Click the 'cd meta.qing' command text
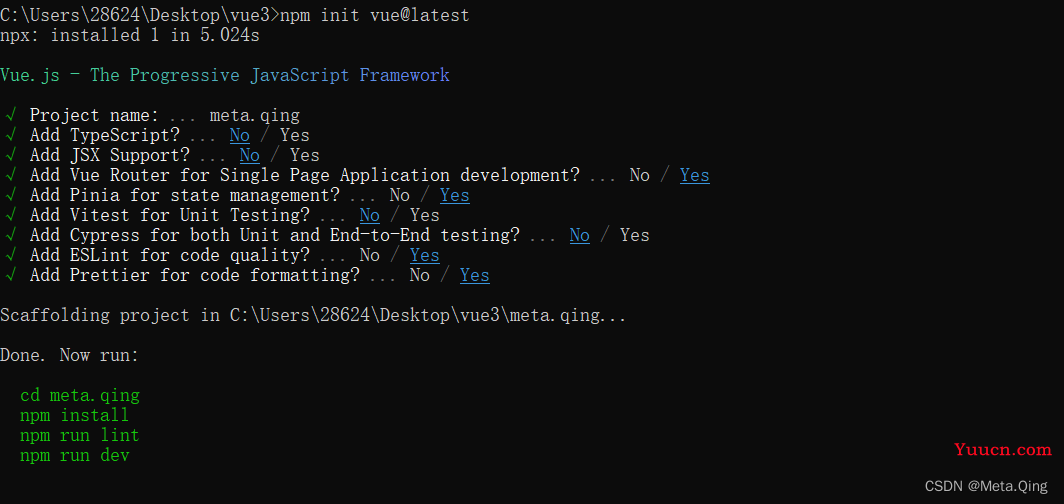 click(x=80, y=395)
